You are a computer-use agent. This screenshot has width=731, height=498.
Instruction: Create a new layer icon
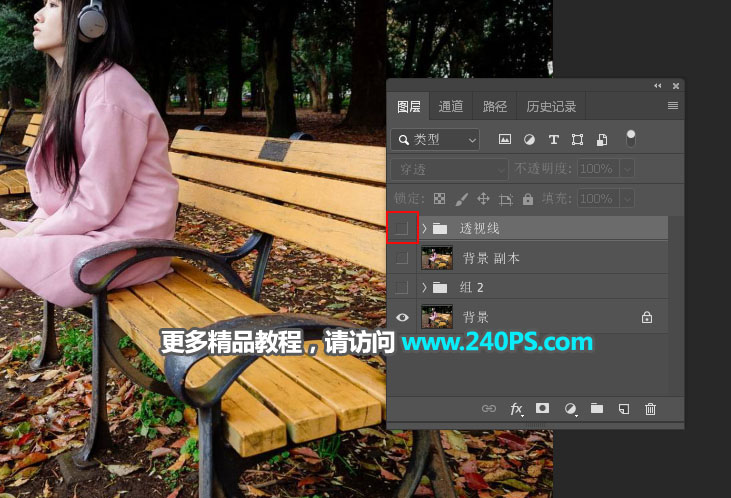click(624, 409)
